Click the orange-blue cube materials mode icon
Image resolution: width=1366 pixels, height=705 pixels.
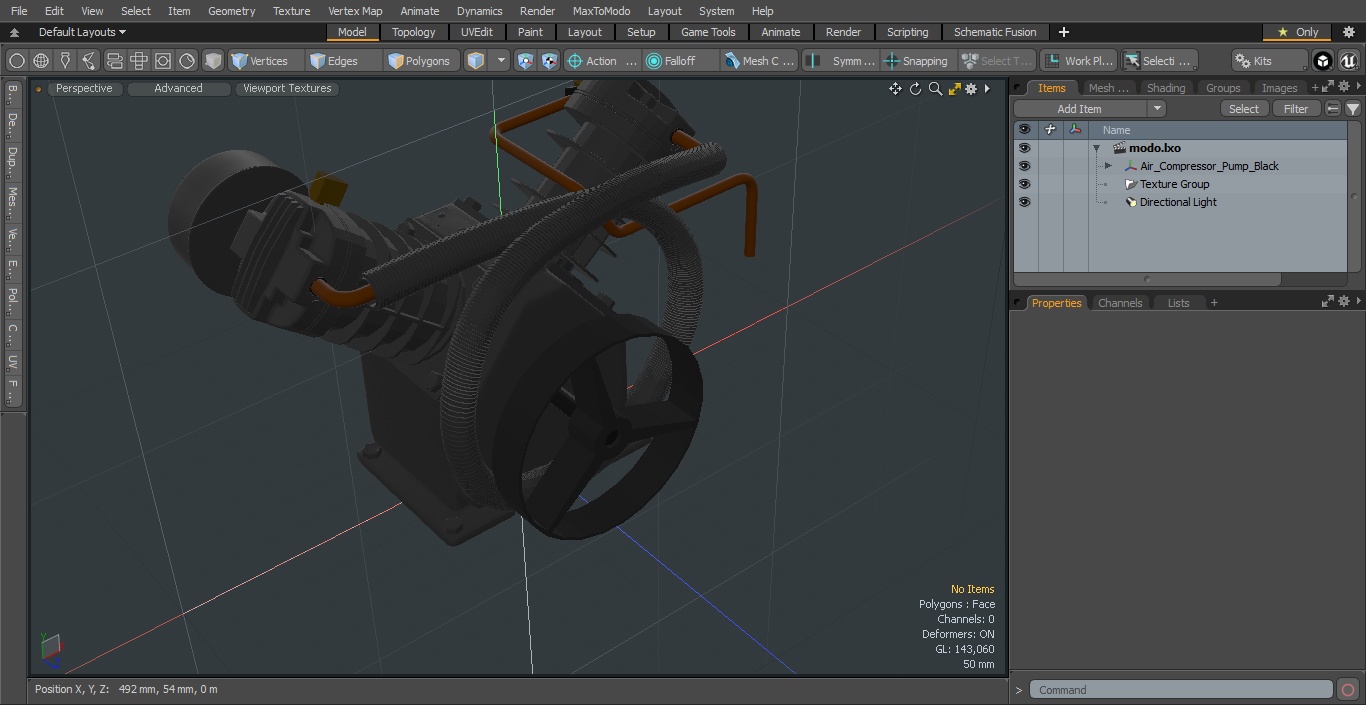(476, 61)
